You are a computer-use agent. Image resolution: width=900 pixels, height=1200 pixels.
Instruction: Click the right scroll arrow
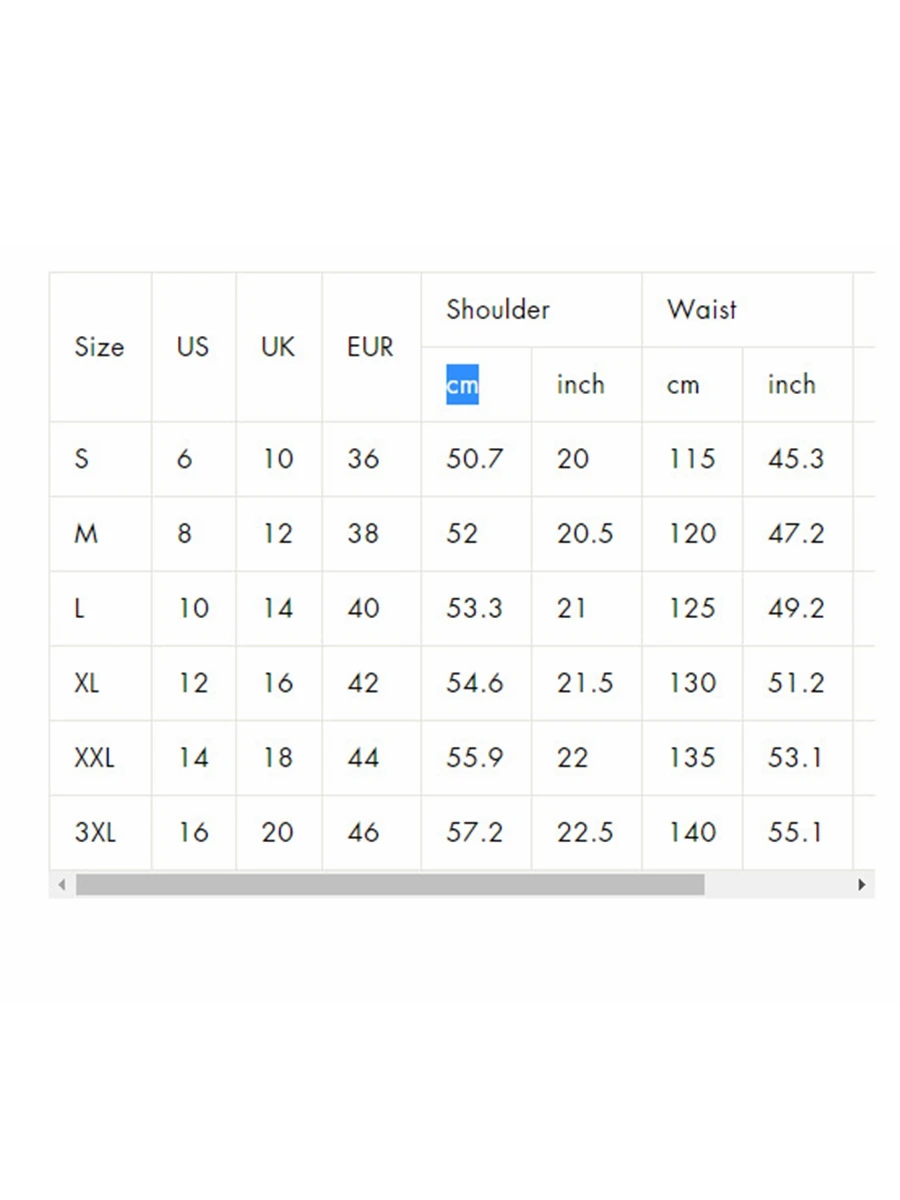tap(863, 884)
